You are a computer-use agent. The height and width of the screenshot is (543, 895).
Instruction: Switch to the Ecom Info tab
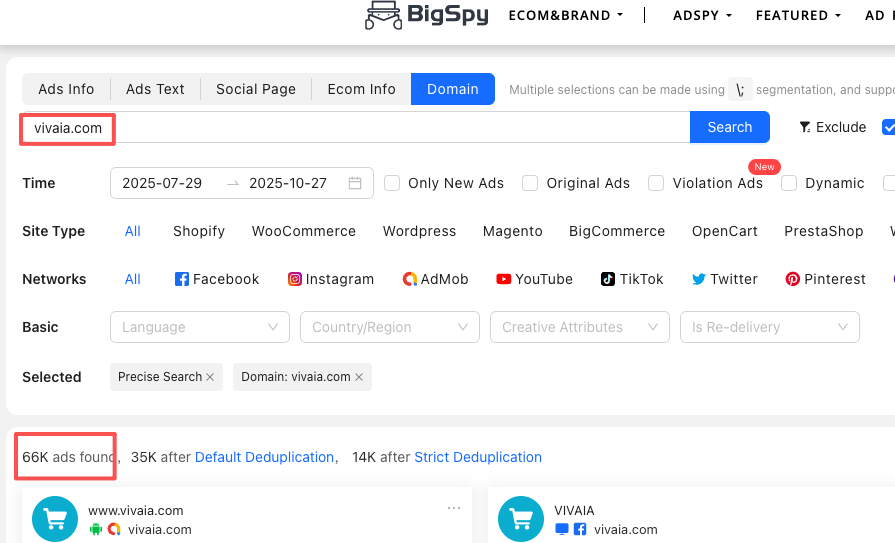click(x=361, y=89)
